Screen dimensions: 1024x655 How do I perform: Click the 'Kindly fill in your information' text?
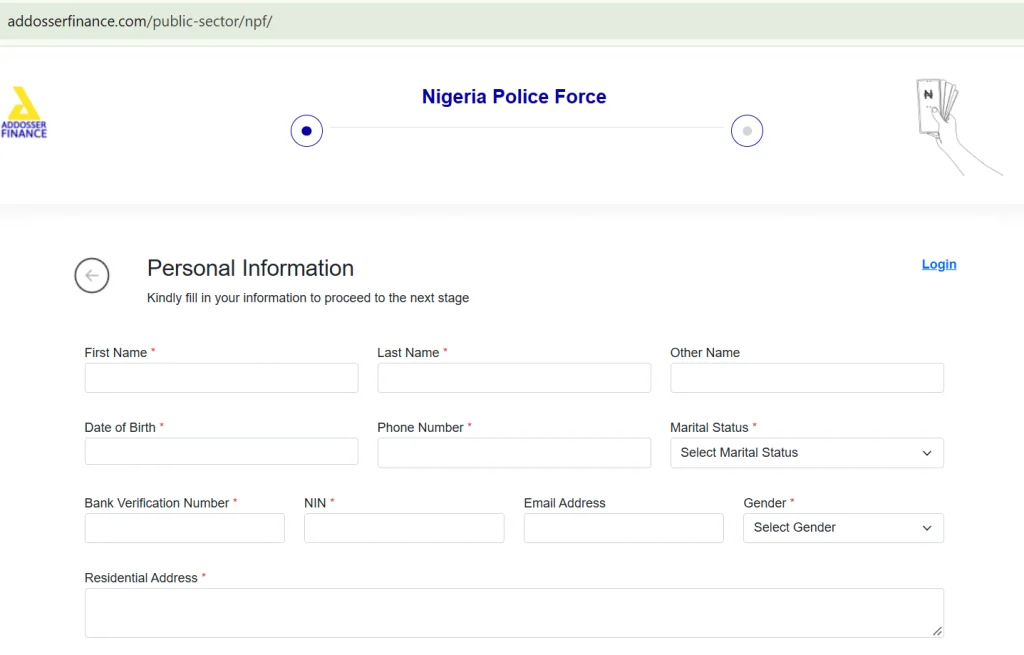[x=308, y=298]
